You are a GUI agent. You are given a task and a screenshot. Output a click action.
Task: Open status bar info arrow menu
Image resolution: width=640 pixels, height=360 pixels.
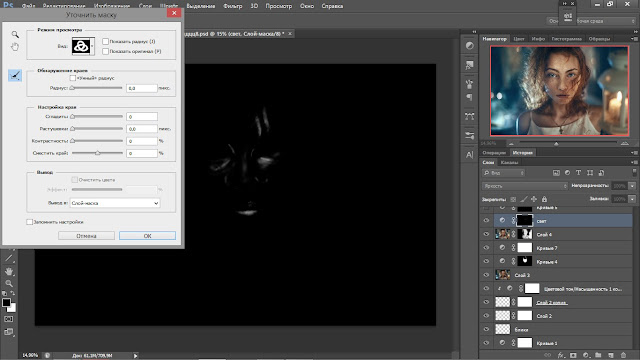tap(136, 356)
